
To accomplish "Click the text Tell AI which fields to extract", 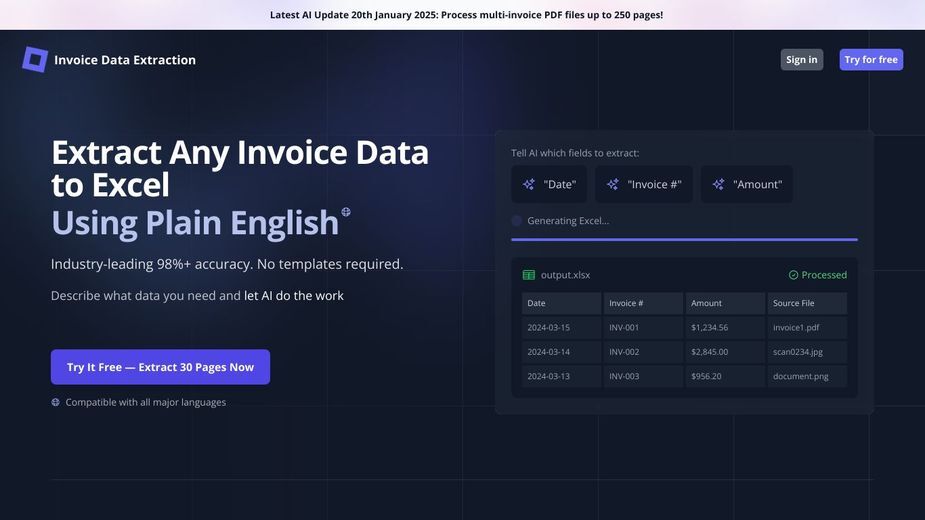I will [x=575, y=153].
